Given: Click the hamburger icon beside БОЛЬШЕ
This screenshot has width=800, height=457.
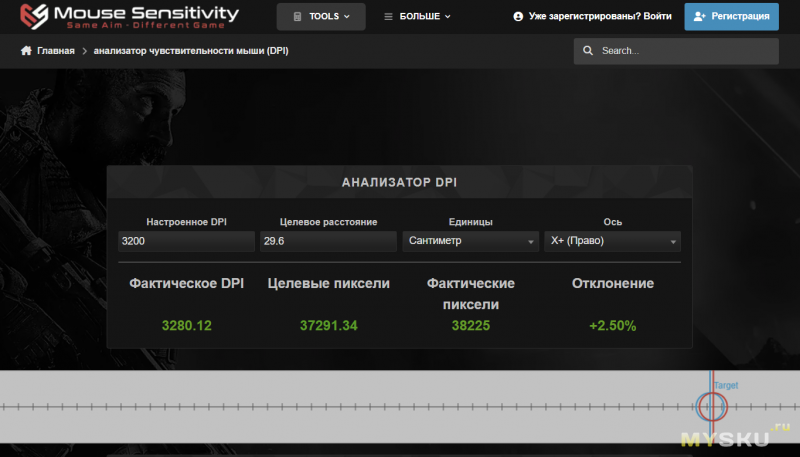Looking at the screenshot, I should pyautogui.click(x=389, y=17).
